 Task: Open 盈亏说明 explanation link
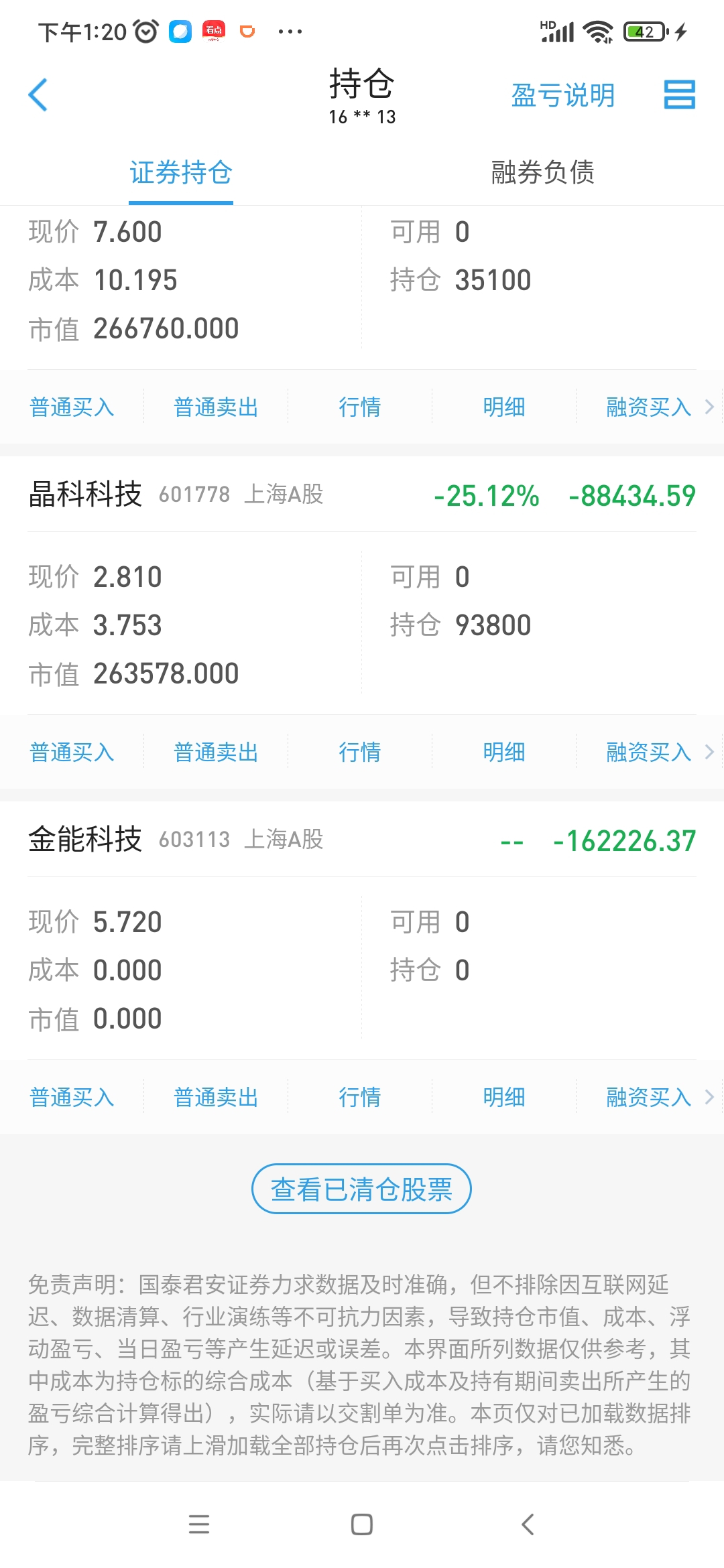pos(562,95)
